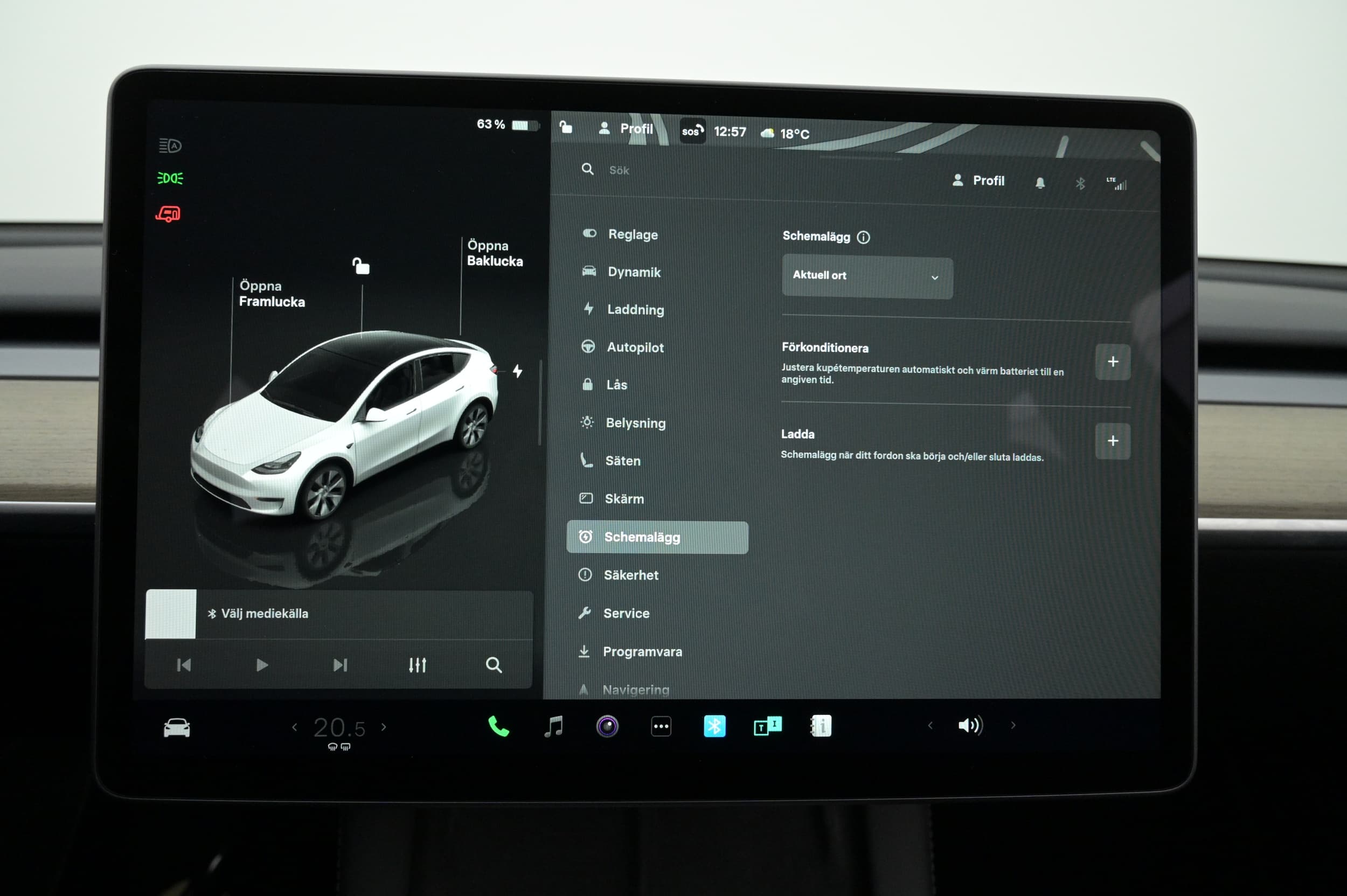Image resolution: width=1347 pixels, height=896 pixels.
Task: Toggle the lock icon in the top status bar
Action: click(566, 127)
